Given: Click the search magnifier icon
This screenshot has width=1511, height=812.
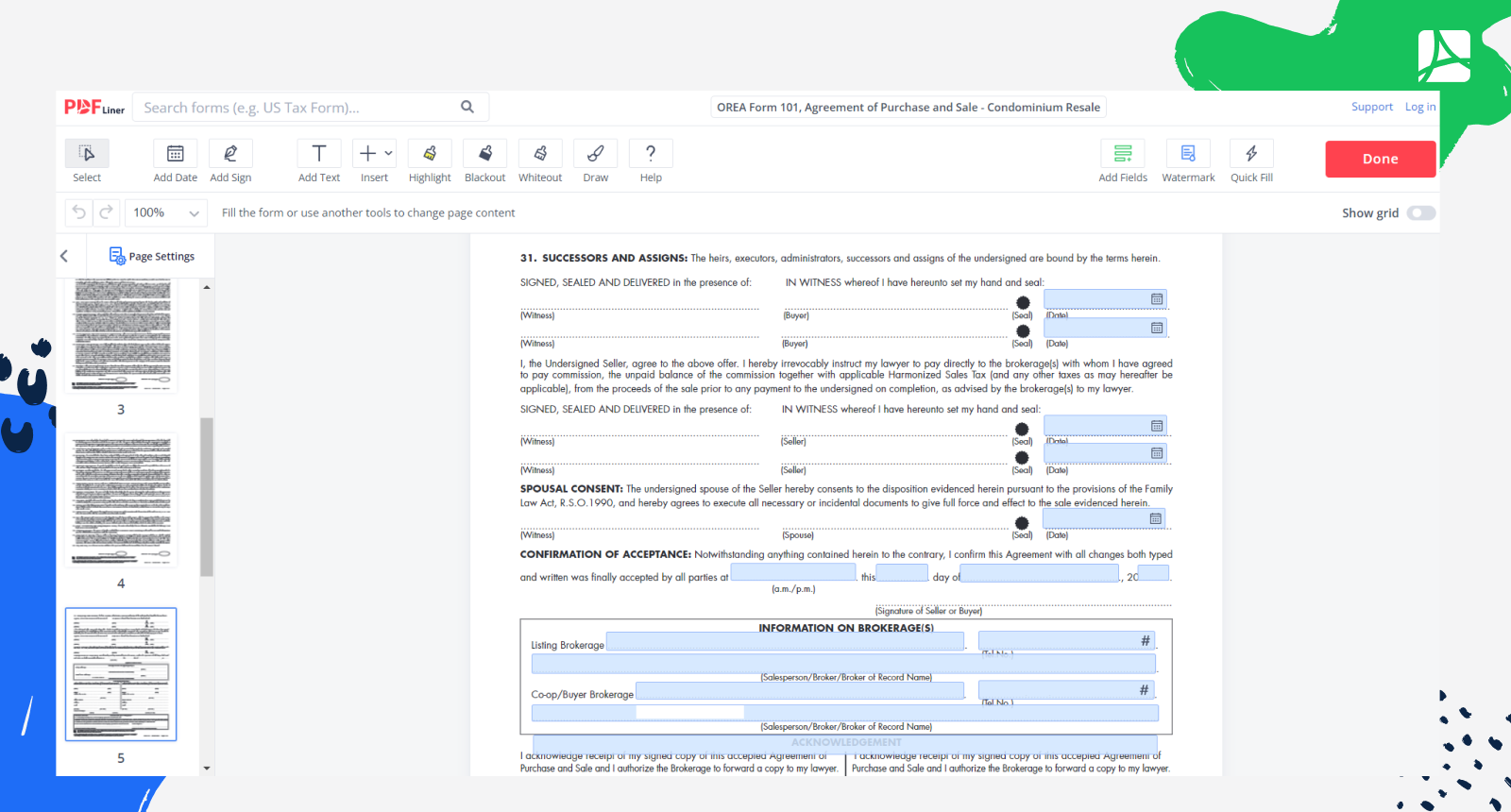Looking at the screenshot, I should tap(467, 107).
